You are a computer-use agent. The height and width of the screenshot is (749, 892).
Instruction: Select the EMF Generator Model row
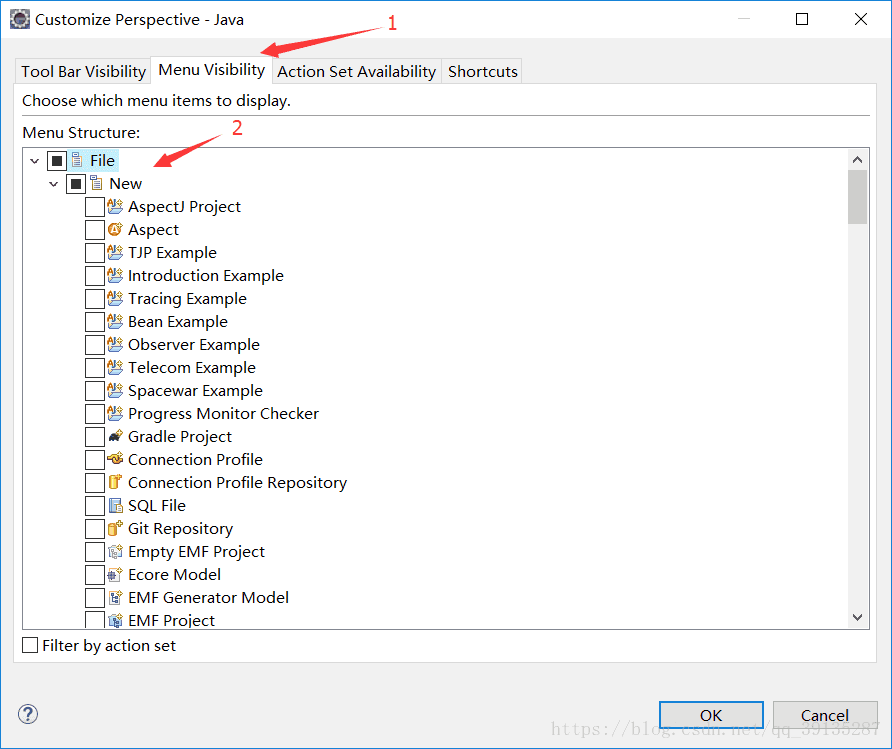208,598
